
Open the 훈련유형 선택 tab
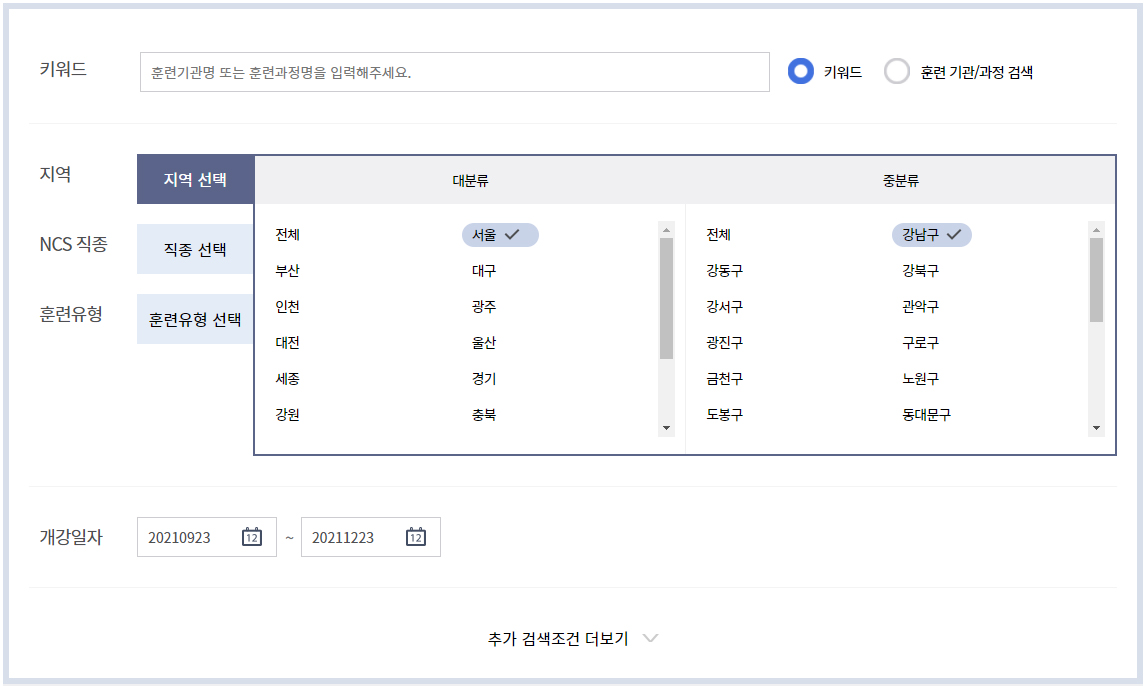pyautogui.click(x=195, y=319)
